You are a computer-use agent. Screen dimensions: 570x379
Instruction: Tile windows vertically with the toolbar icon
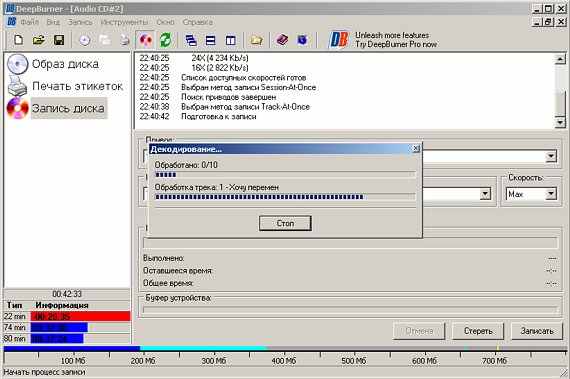(230, 40)
